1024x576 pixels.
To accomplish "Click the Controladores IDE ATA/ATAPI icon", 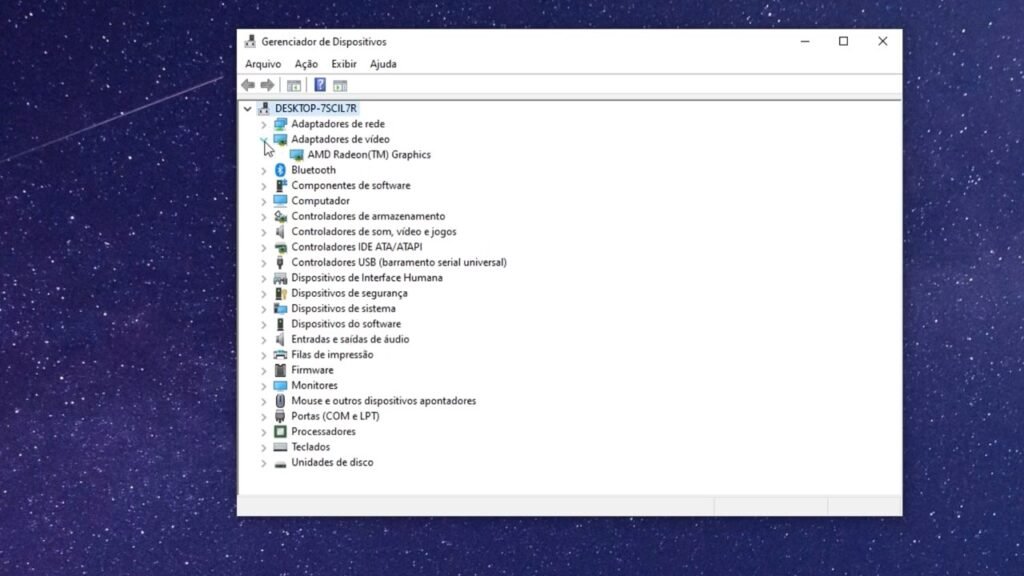I will point(280,247).
